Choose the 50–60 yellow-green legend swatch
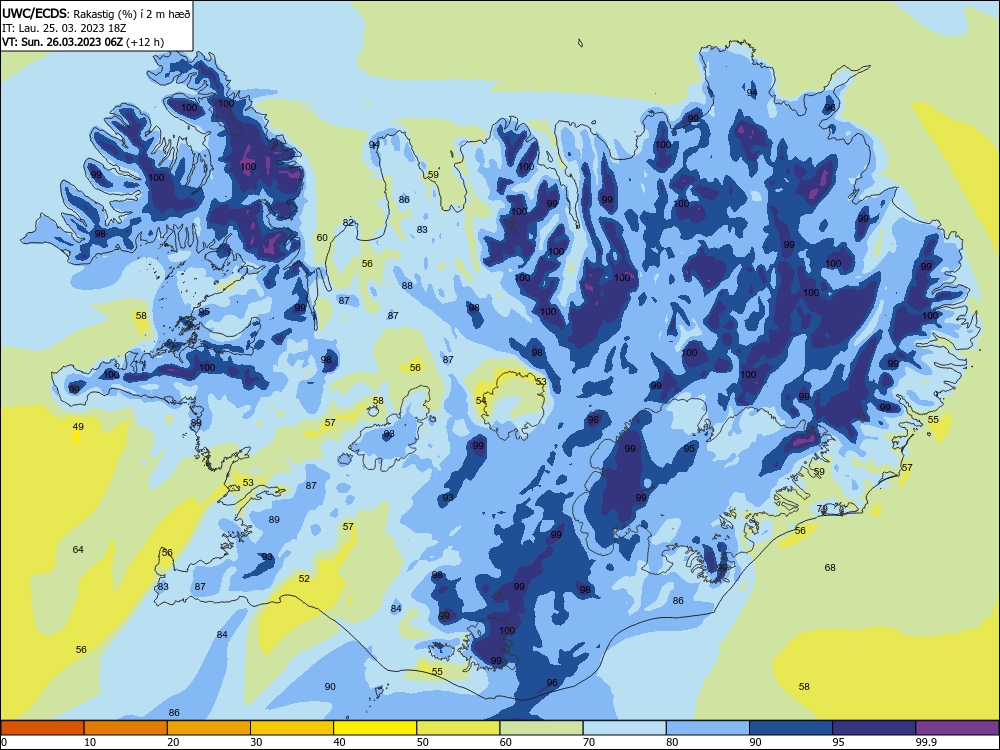Image resolution: width=1000 pixels, height=750 pixels. point(458,728)
